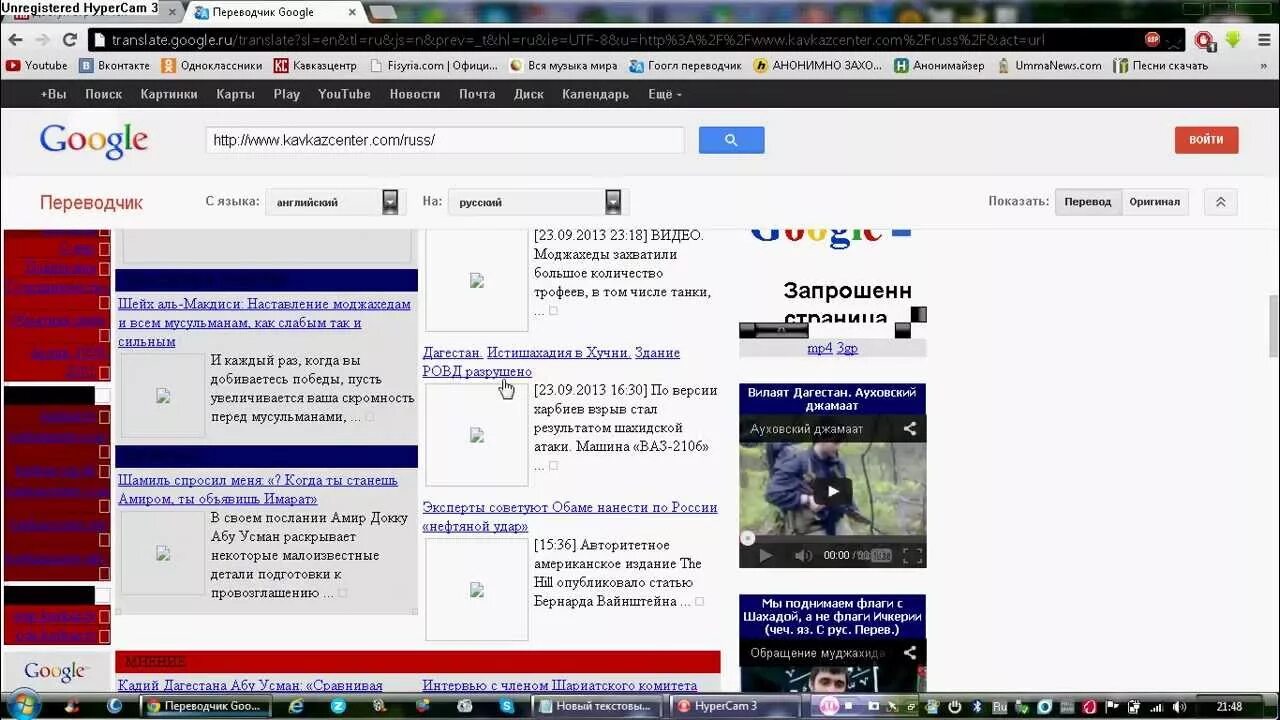This screenshot has height=720, width=1280.
Task: Open Новости in Google bar
Action: (x=415, y=94)
